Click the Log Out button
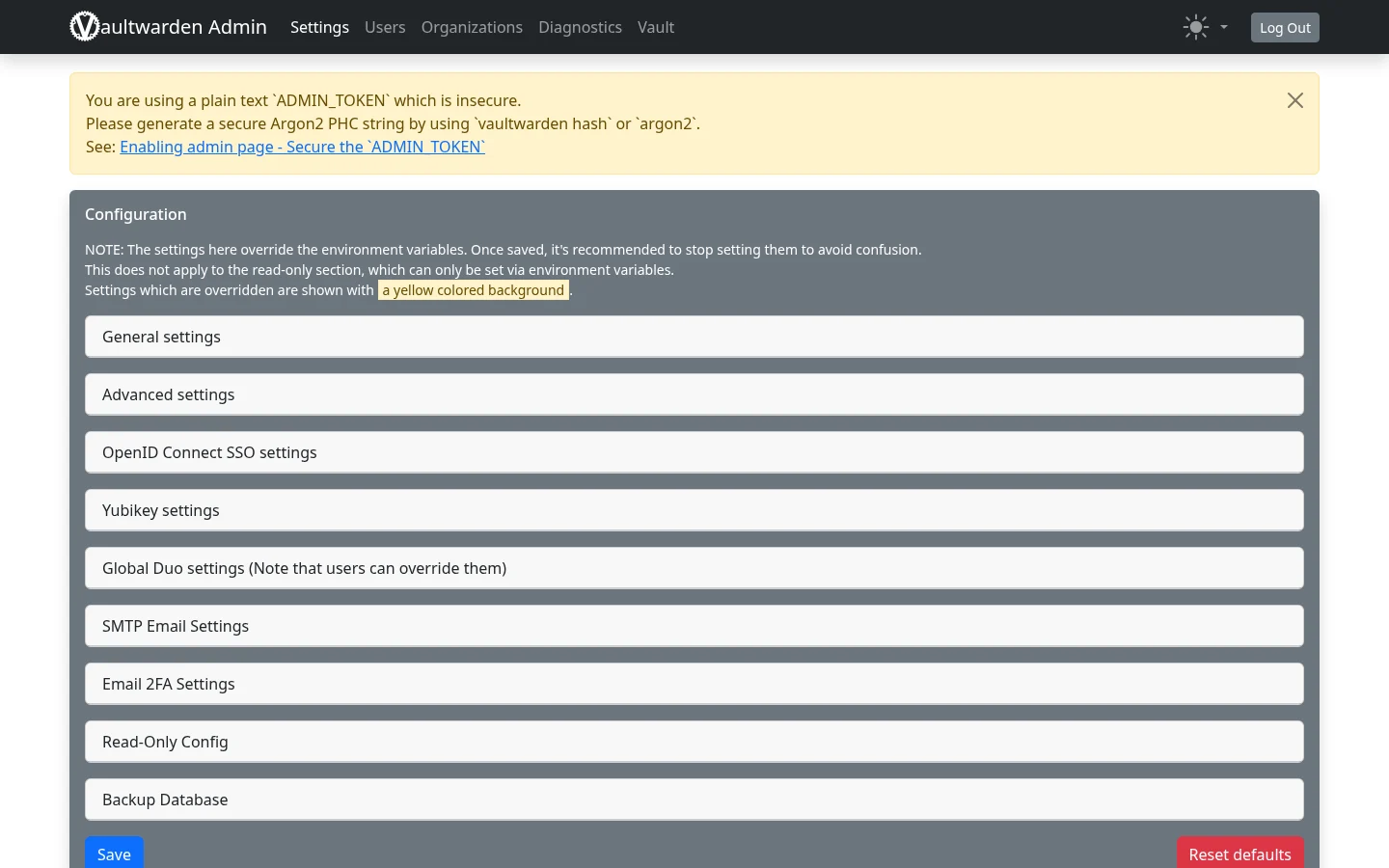The image size is (1389, 868). tap(1285, 27)
